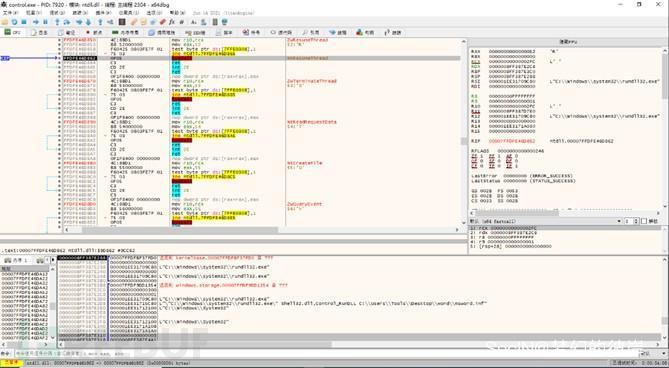Viewport: 669px width, 368px height.
Task: Adjust the argument count spinner
Action: click(632, 221)
